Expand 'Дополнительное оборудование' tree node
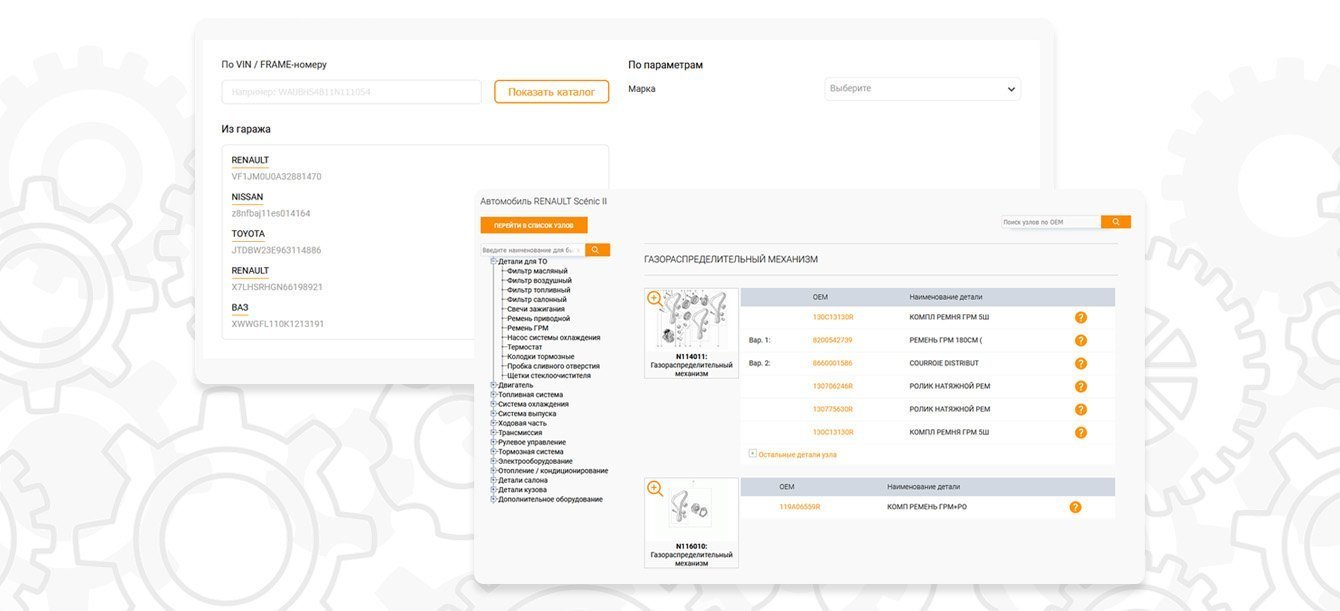 click(x=494, y=499)
